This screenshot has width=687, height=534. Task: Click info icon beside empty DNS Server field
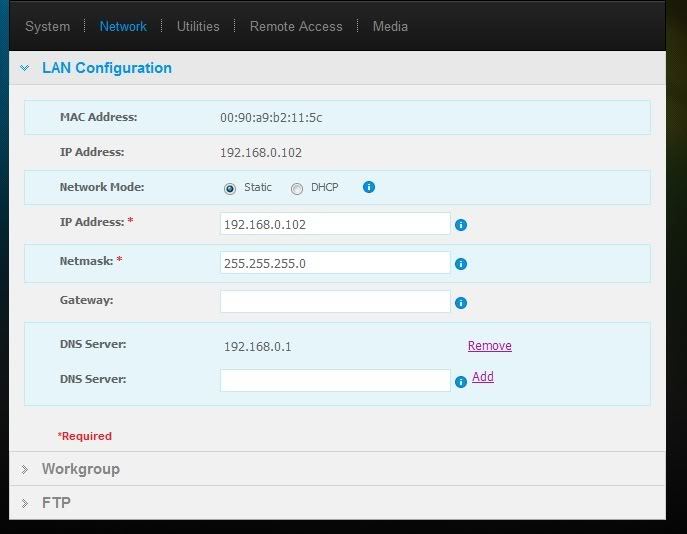click(460, 382)
